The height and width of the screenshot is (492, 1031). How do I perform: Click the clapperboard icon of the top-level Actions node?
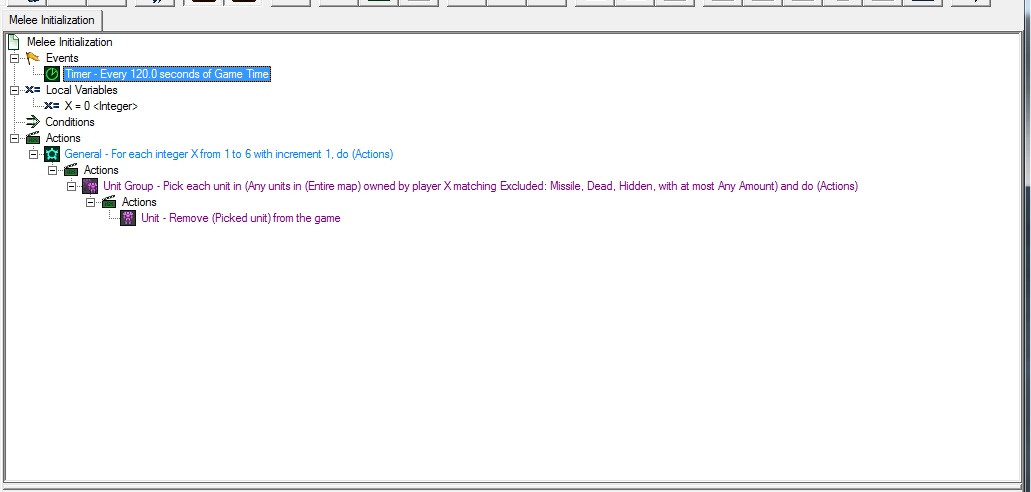pyautogui.click(x=33, y=138)
